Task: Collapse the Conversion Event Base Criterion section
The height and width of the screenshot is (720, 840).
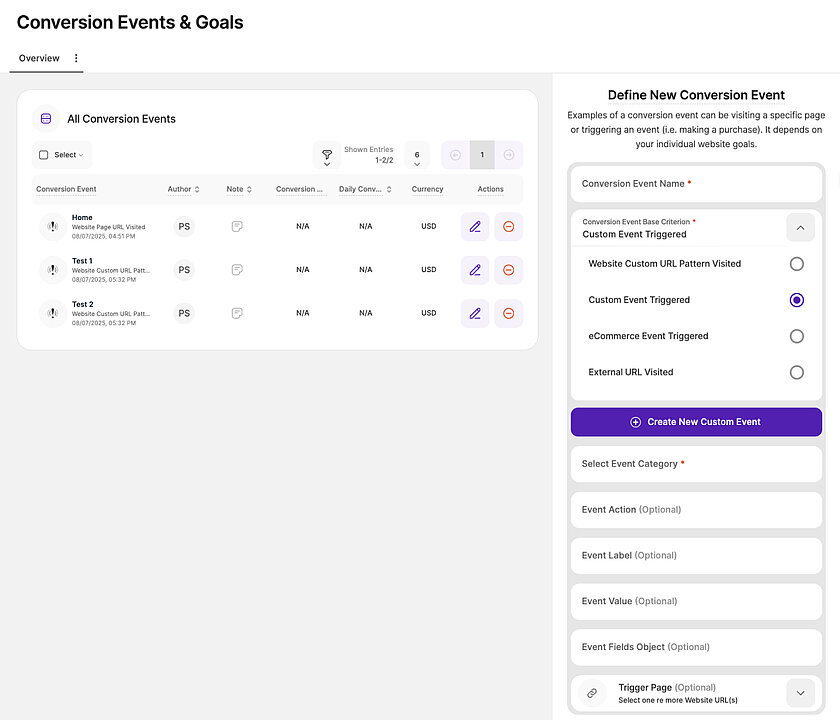Action: [800, 227]
